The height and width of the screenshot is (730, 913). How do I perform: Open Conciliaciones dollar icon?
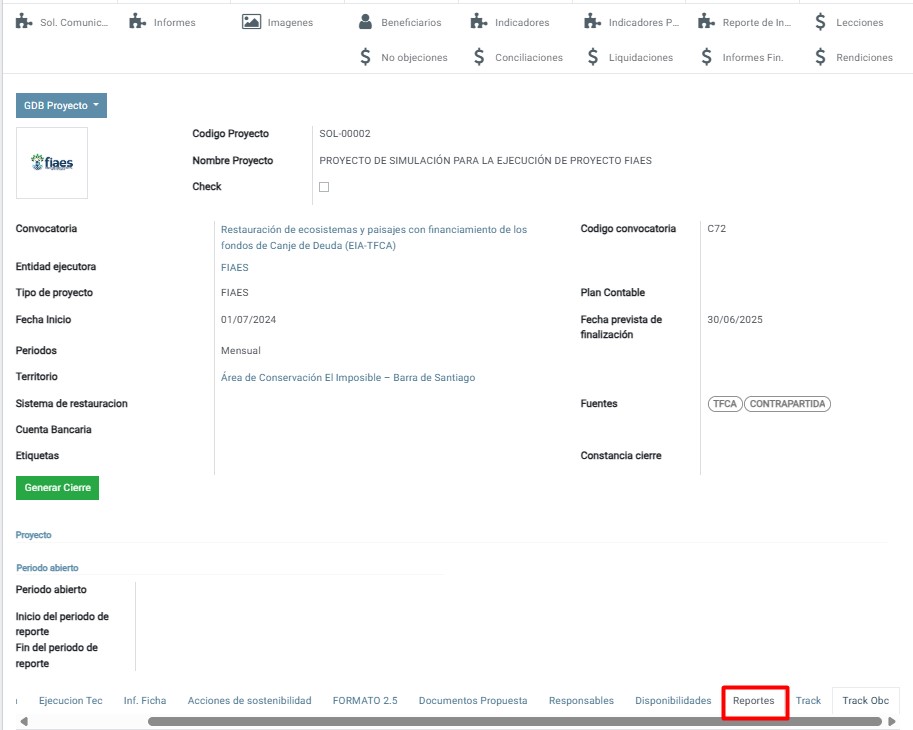pyautogui.click(x=479, y=57)
